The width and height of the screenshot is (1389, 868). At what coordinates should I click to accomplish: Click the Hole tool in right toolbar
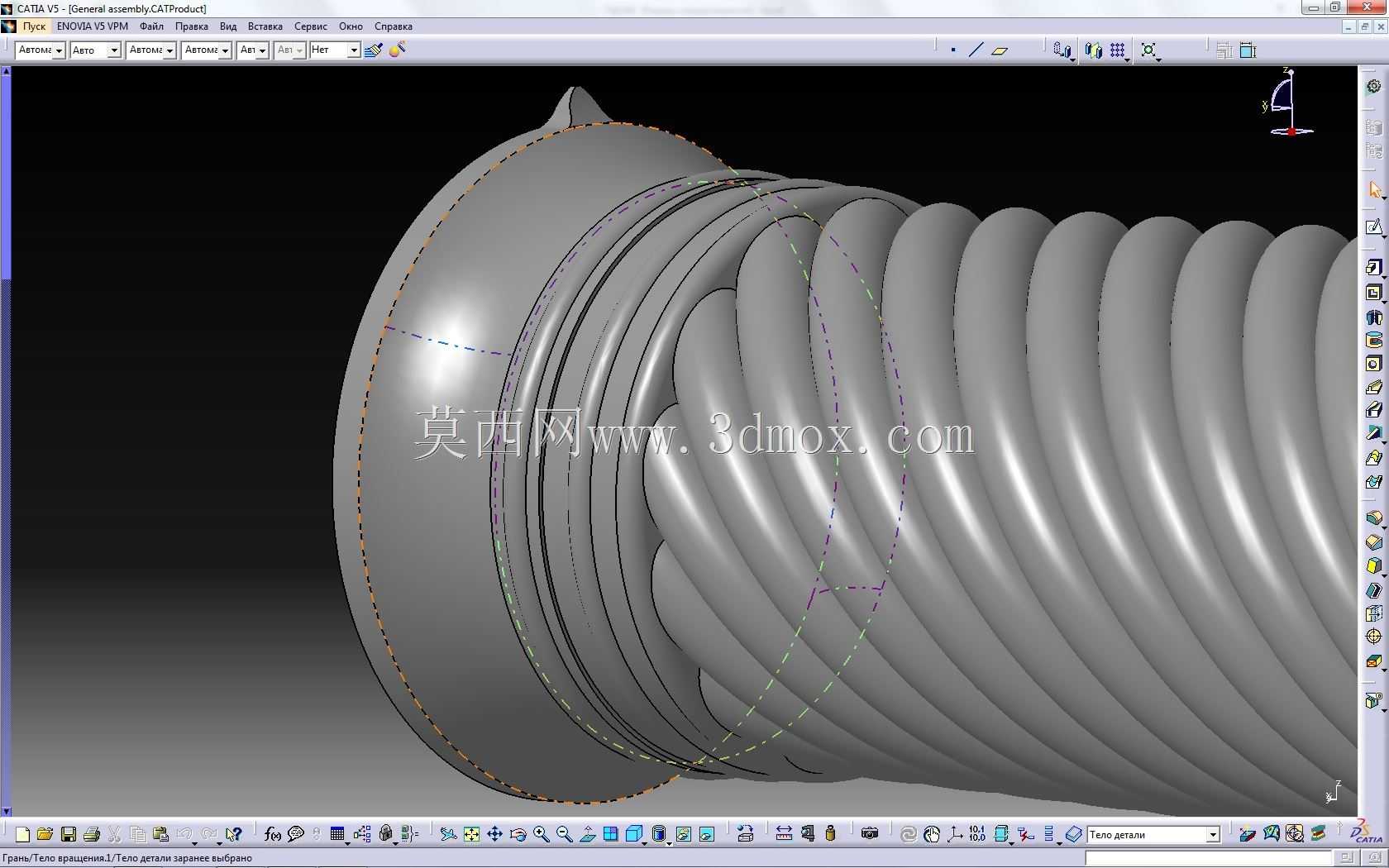[1373, 364]
